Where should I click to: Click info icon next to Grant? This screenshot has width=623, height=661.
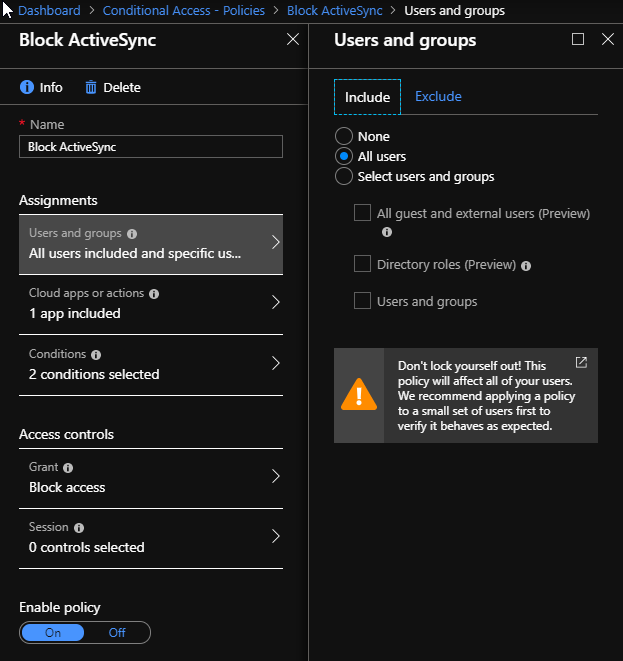click(x=68, y=468)
